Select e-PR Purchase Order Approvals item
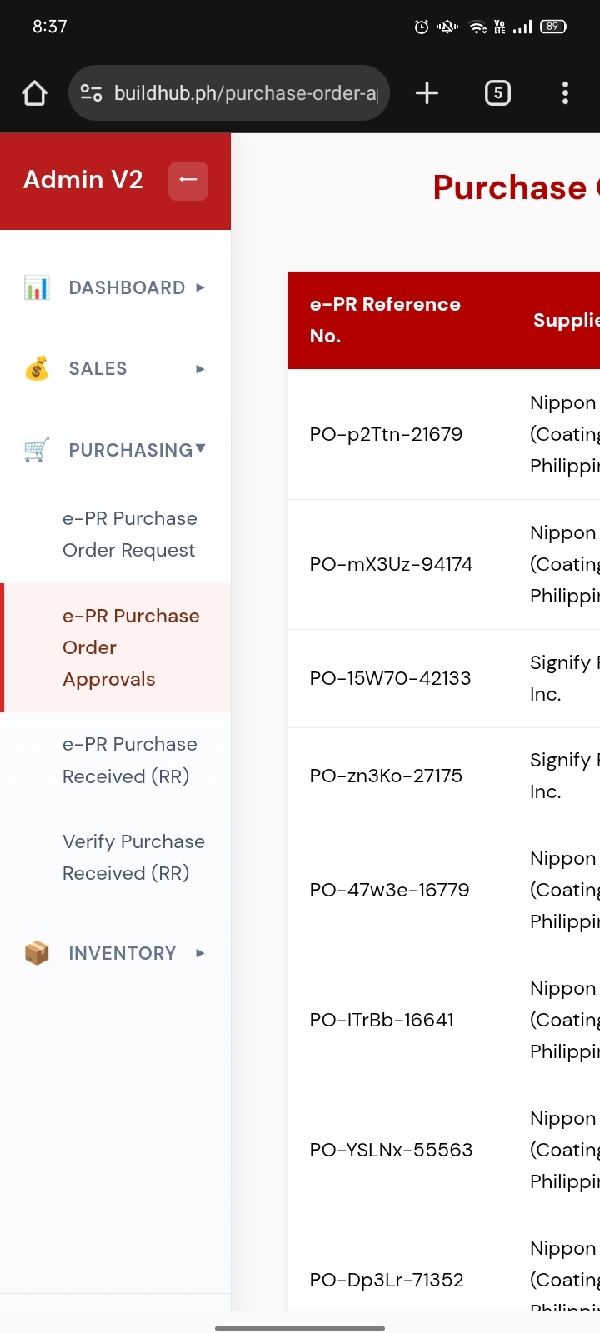This screenshot has height=1333, width=600. click(129, 647)
